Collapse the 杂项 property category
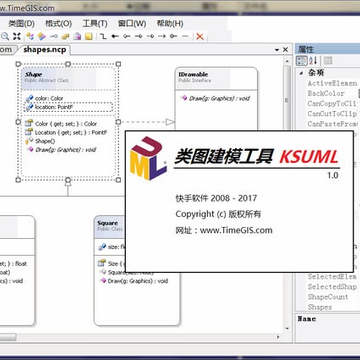This screenshot has height=360, width=360. coord(301,73)
